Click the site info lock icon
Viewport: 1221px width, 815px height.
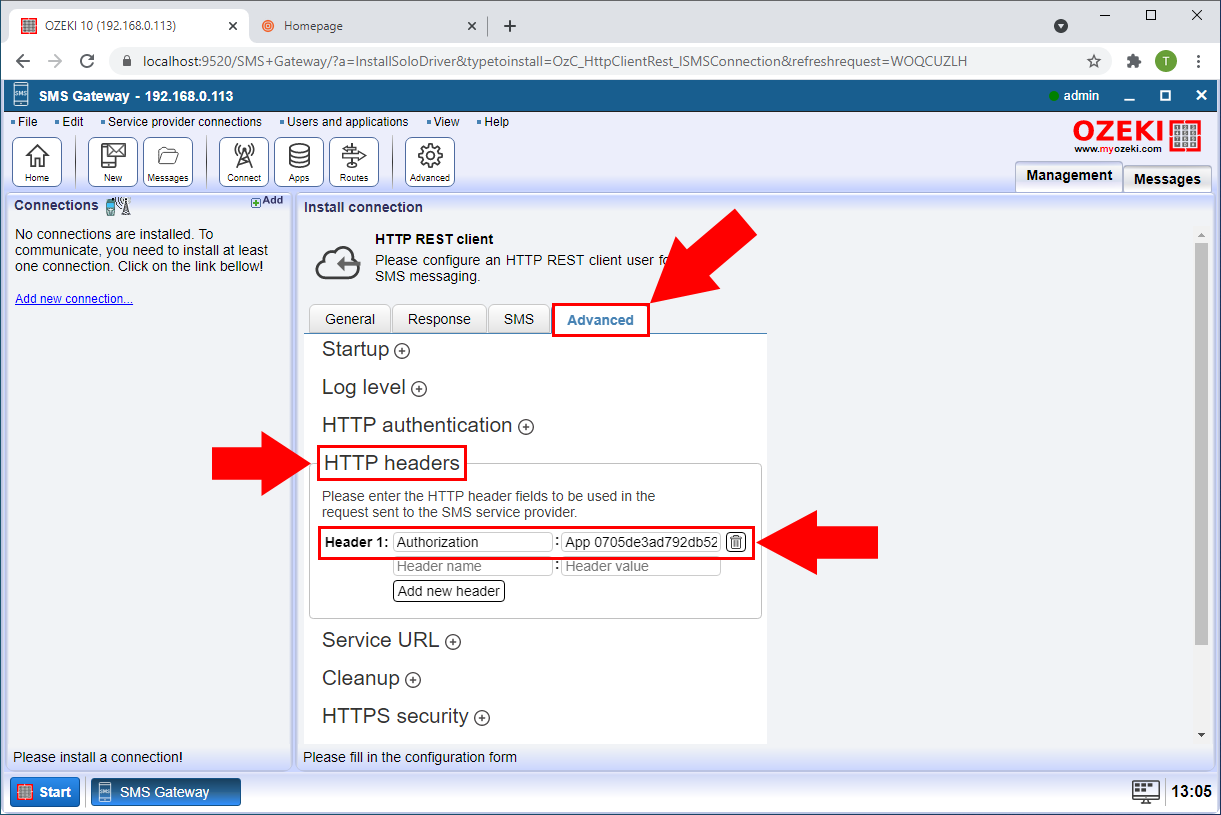pyautogui.click(x=127, y=61)
